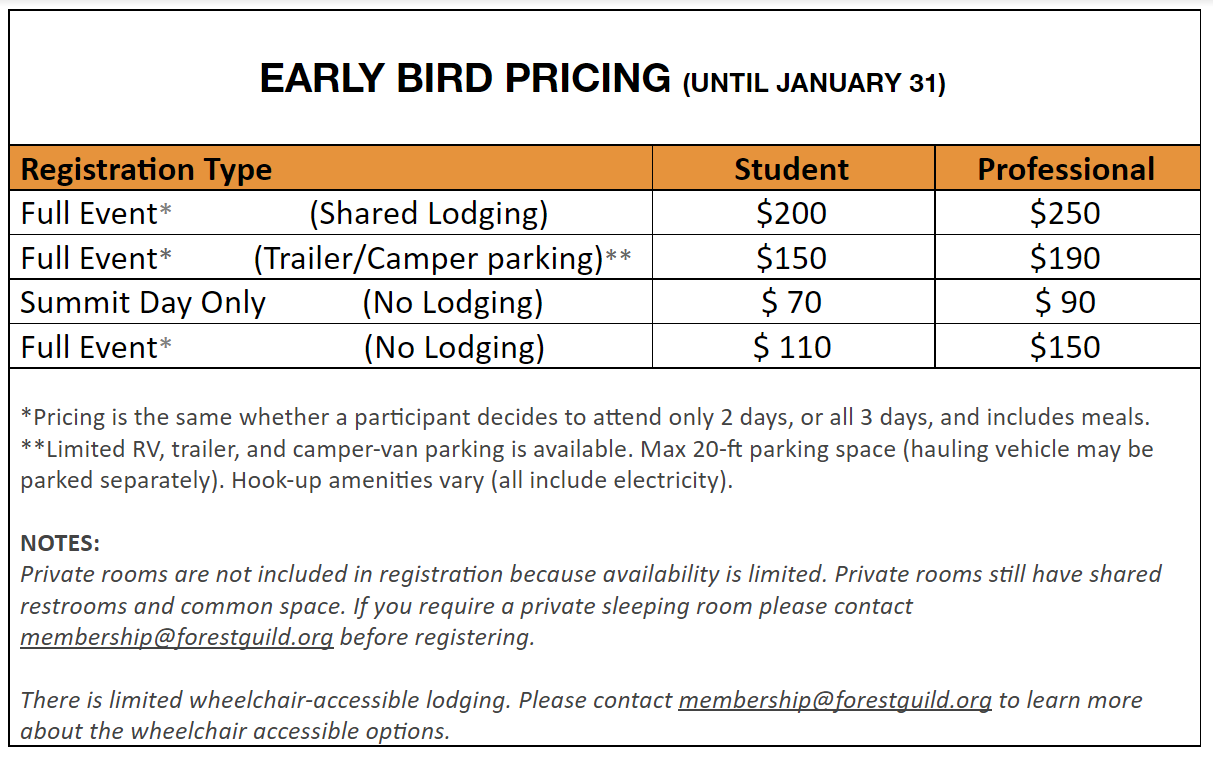Screen dimensions: 1213x757
Task: Select the $ 90 Professional Summit Day price
Action: click(x=1066, y=302)
